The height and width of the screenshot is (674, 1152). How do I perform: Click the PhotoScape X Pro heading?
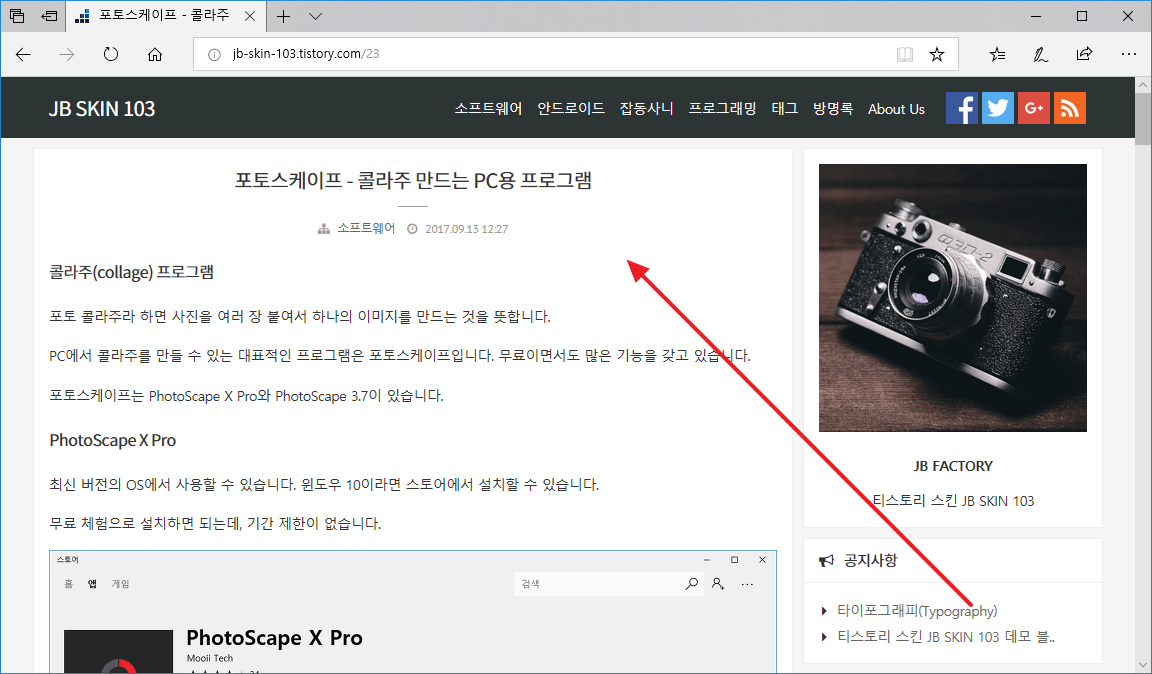point(112,440)
